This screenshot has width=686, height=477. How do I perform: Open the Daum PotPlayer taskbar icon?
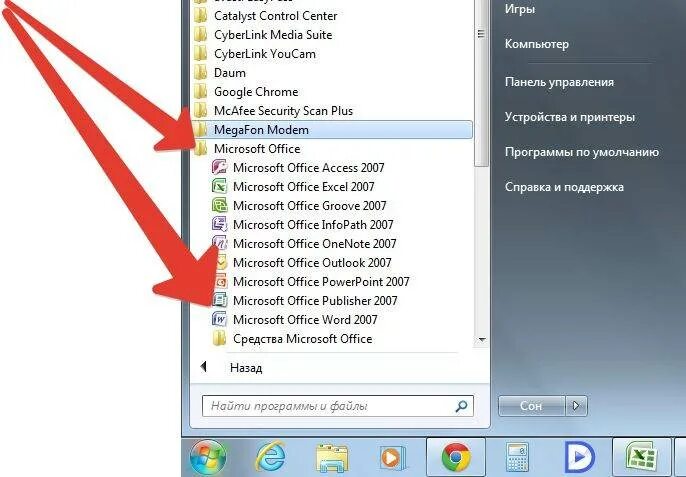579,458
